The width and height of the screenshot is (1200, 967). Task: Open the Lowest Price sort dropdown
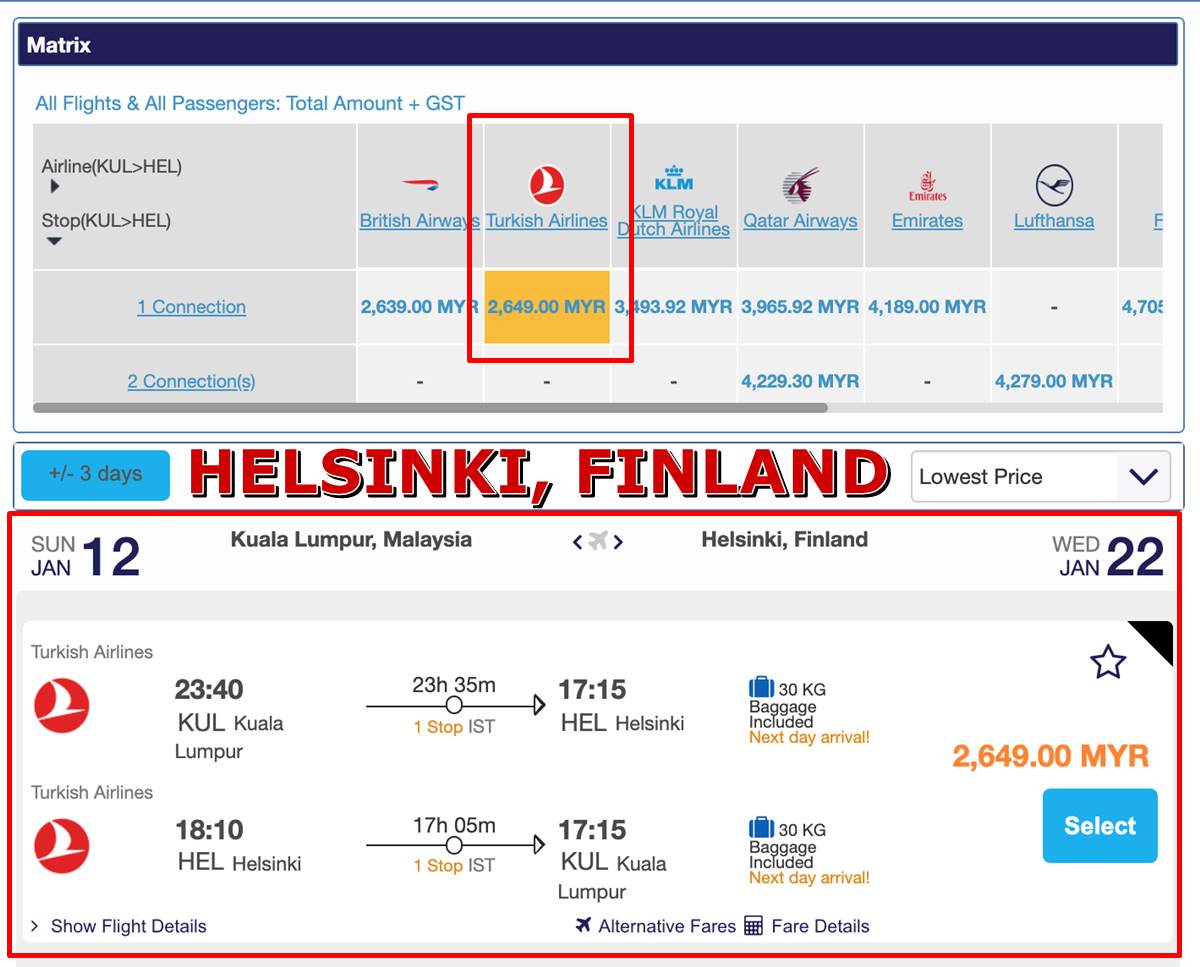point(1040,477)
